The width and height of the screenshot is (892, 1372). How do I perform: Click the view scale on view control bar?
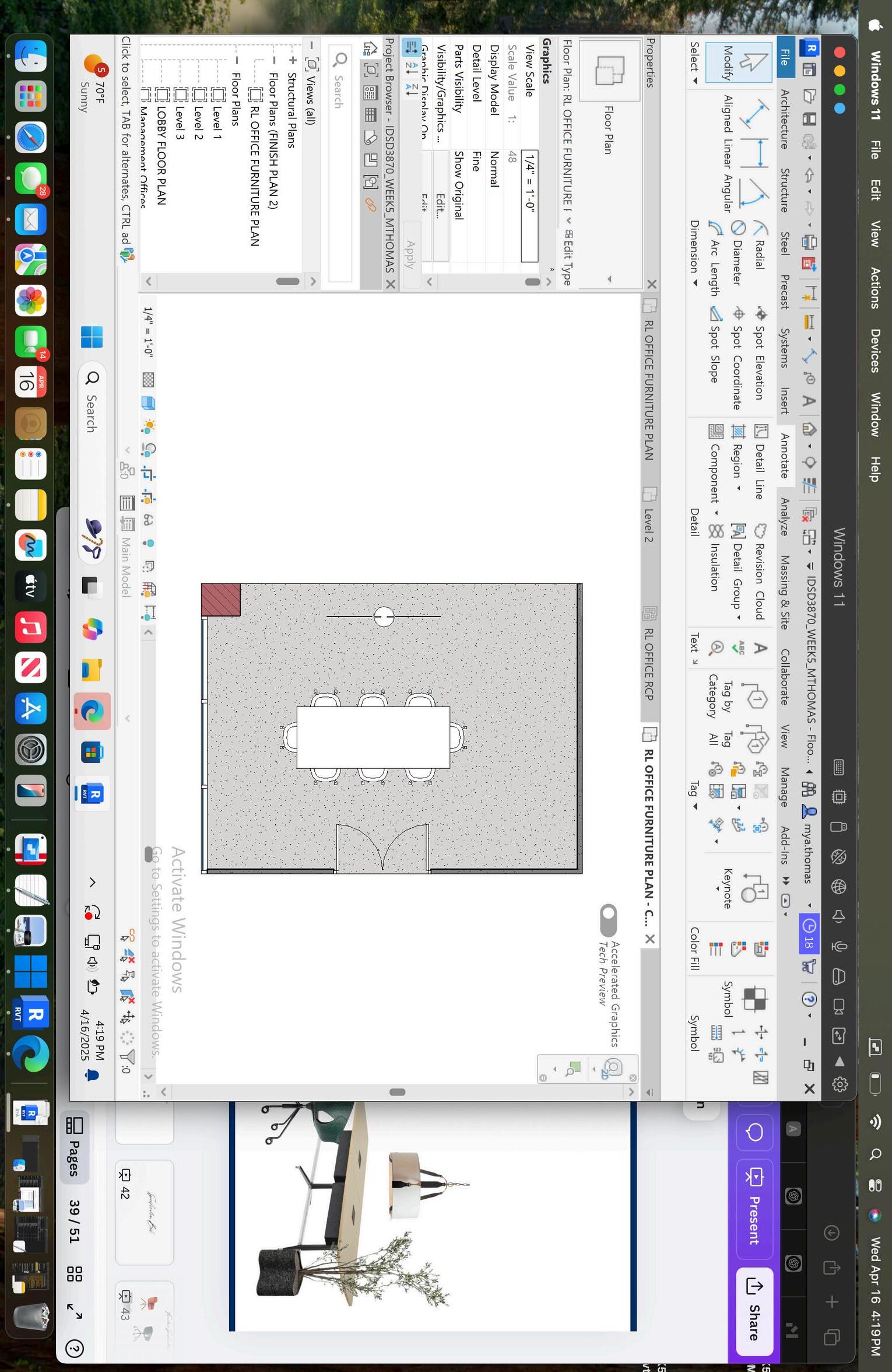tap(148, 332)
